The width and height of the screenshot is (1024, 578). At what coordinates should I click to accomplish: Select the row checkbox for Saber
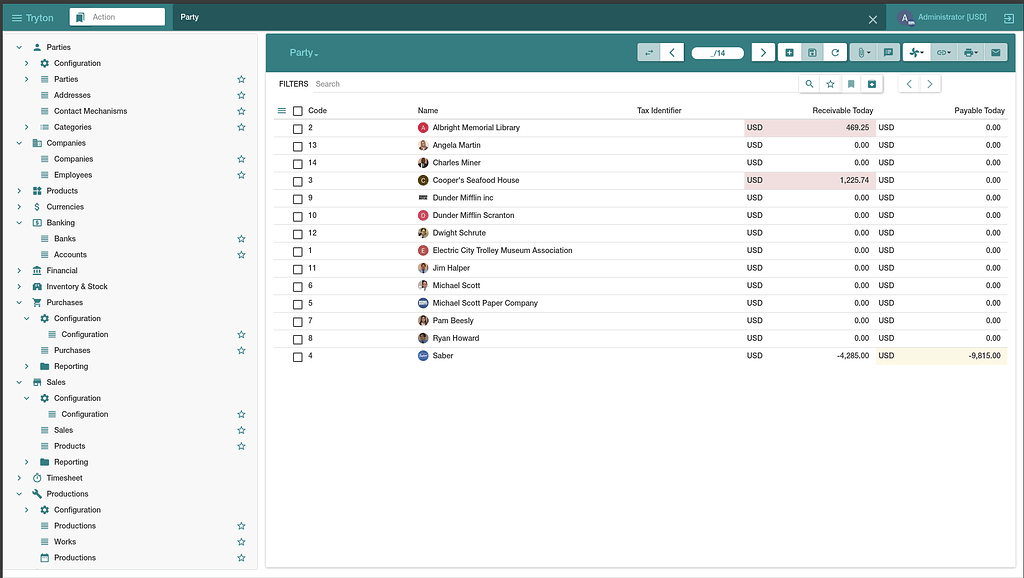[x=297, y=355]
